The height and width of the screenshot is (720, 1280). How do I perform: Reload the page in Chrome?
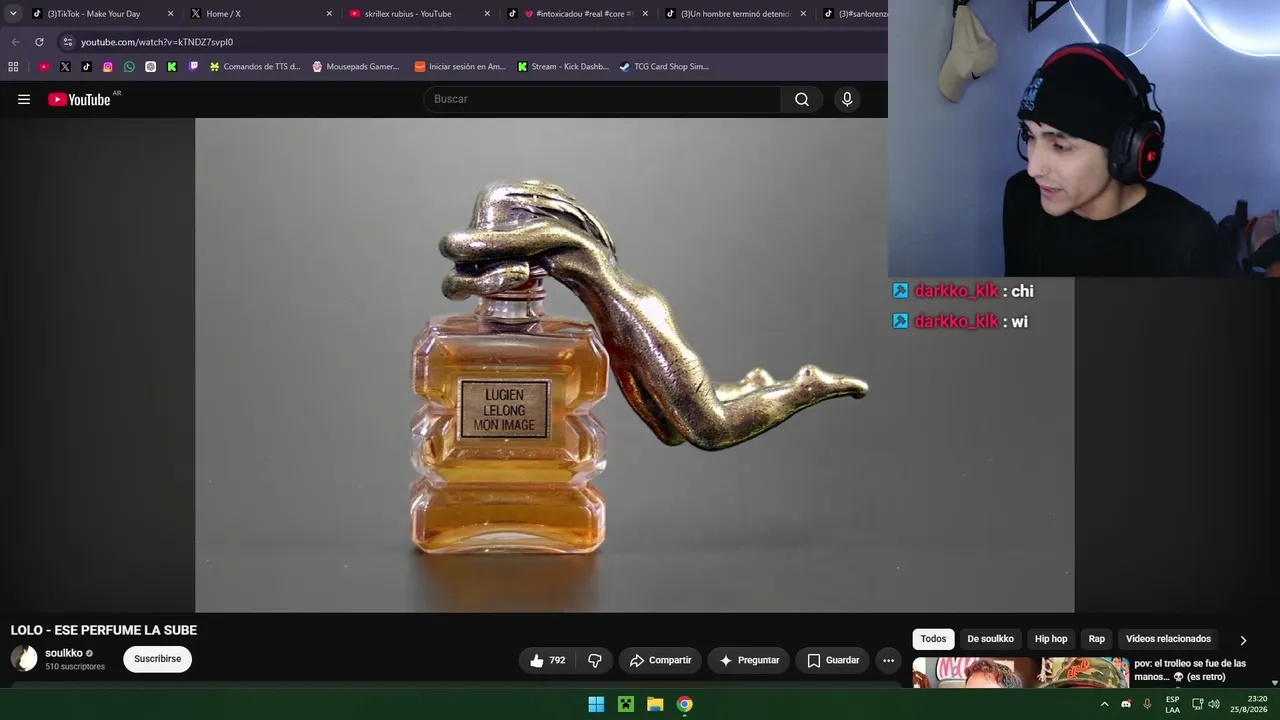[x=39, y=42]
